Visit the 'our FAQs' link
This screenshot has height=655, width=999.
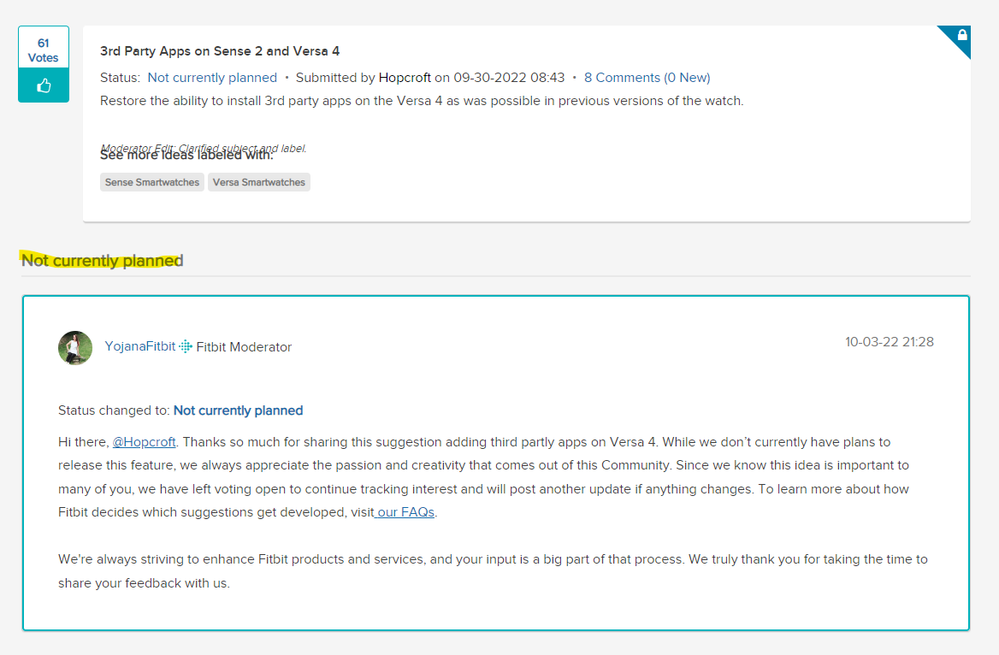tap(406, 513)
